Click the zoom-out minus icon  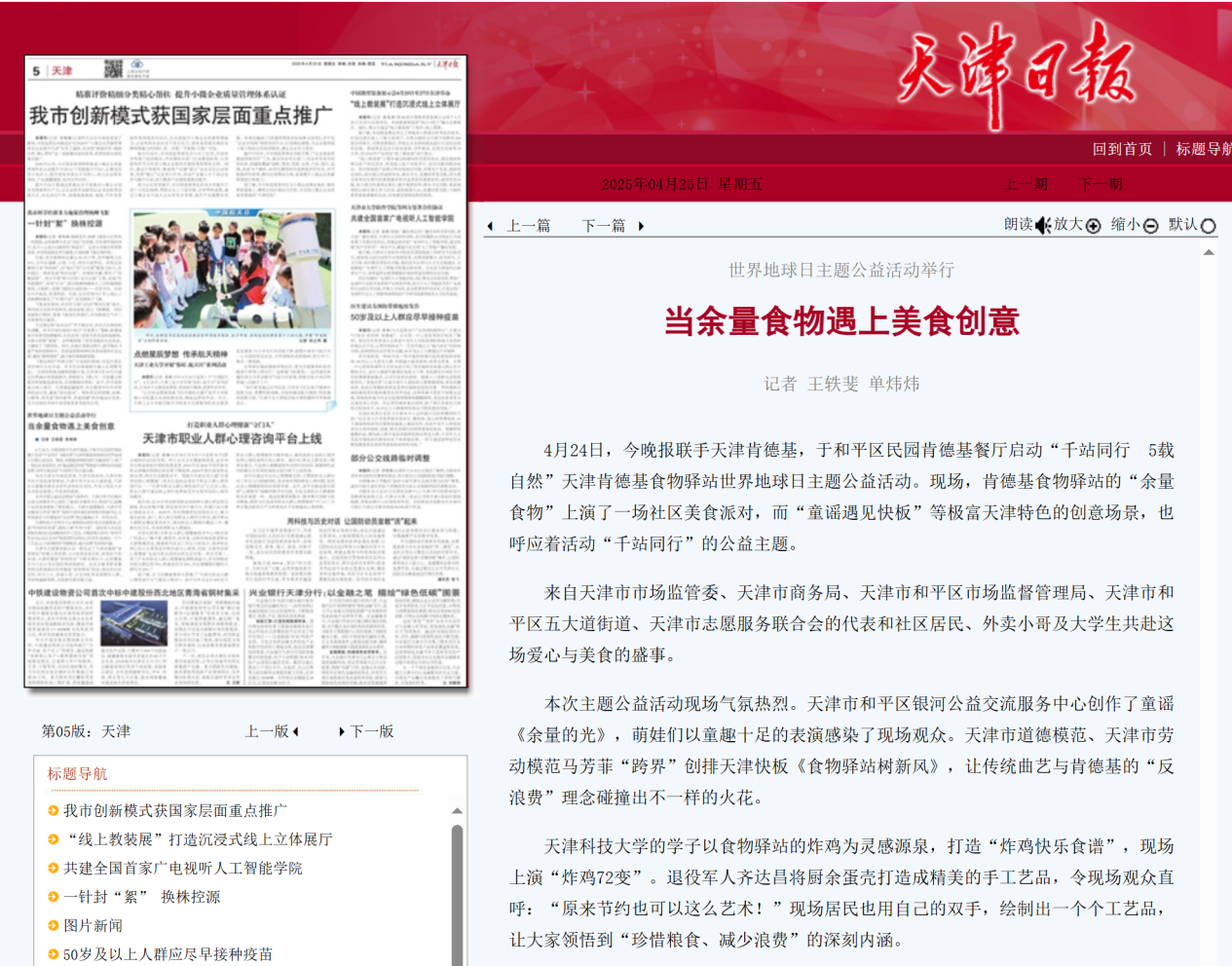click(x=1150, y=226)
